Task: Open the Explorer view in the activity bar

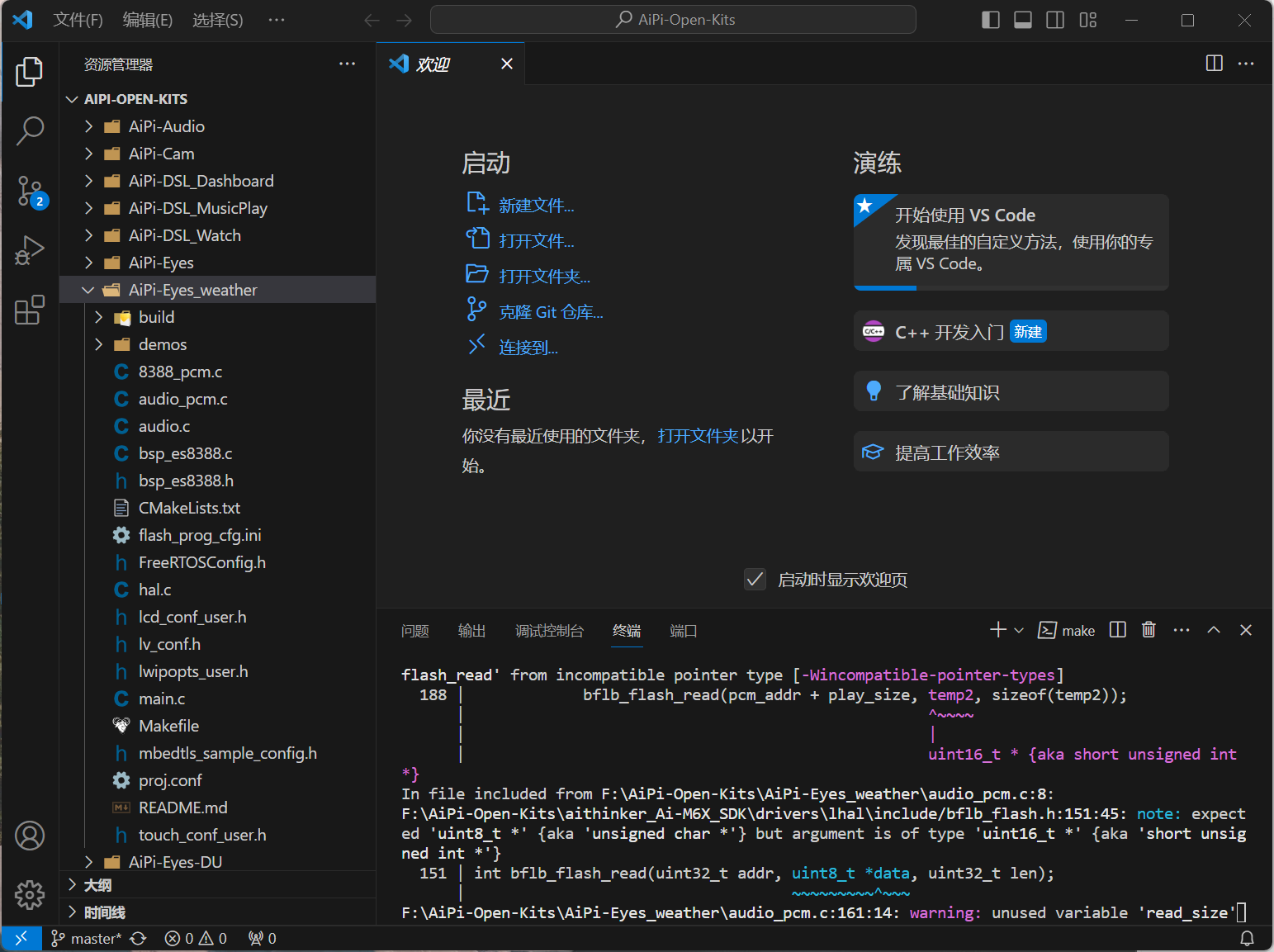Action: (30, 72)
